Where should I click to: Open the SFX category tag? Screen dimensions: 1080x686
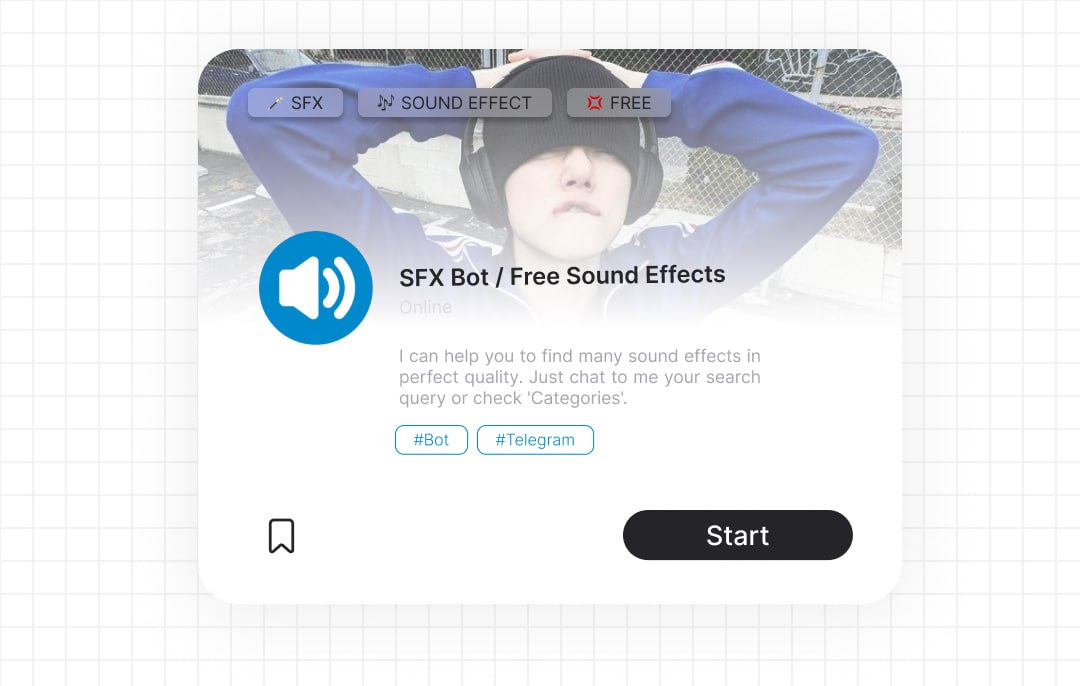point(295,103)
